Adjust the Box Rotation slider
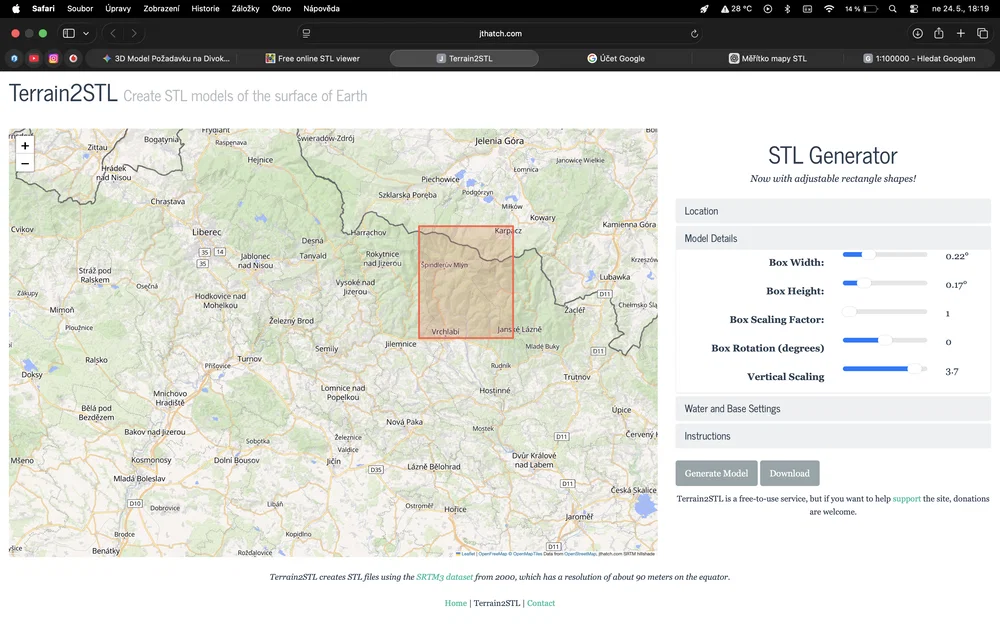 (885, 340)
